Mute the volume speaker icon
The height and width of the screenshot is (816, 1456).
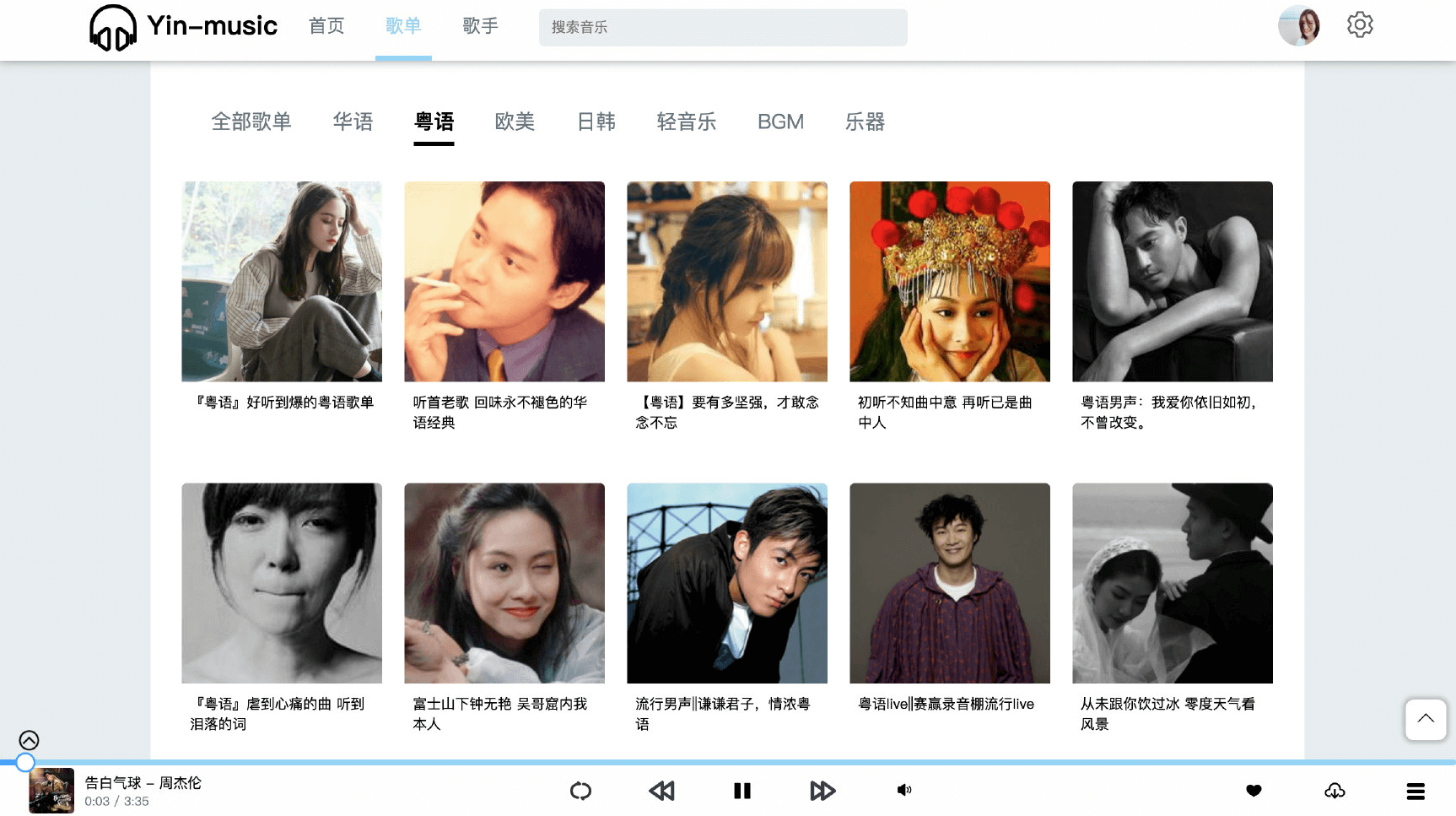point(904,791)
